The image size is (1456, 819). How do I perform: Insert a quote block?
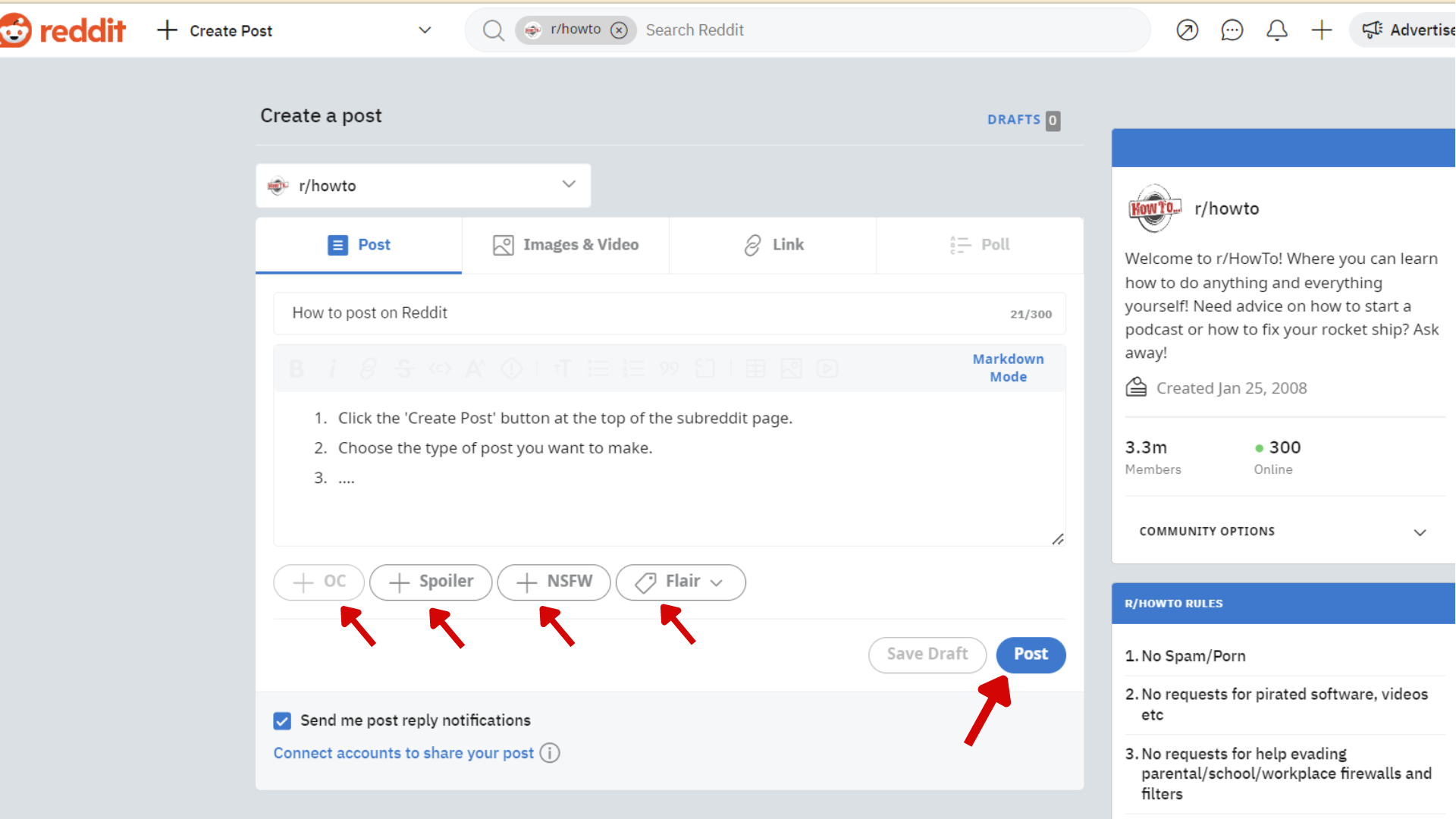[670, 369]
